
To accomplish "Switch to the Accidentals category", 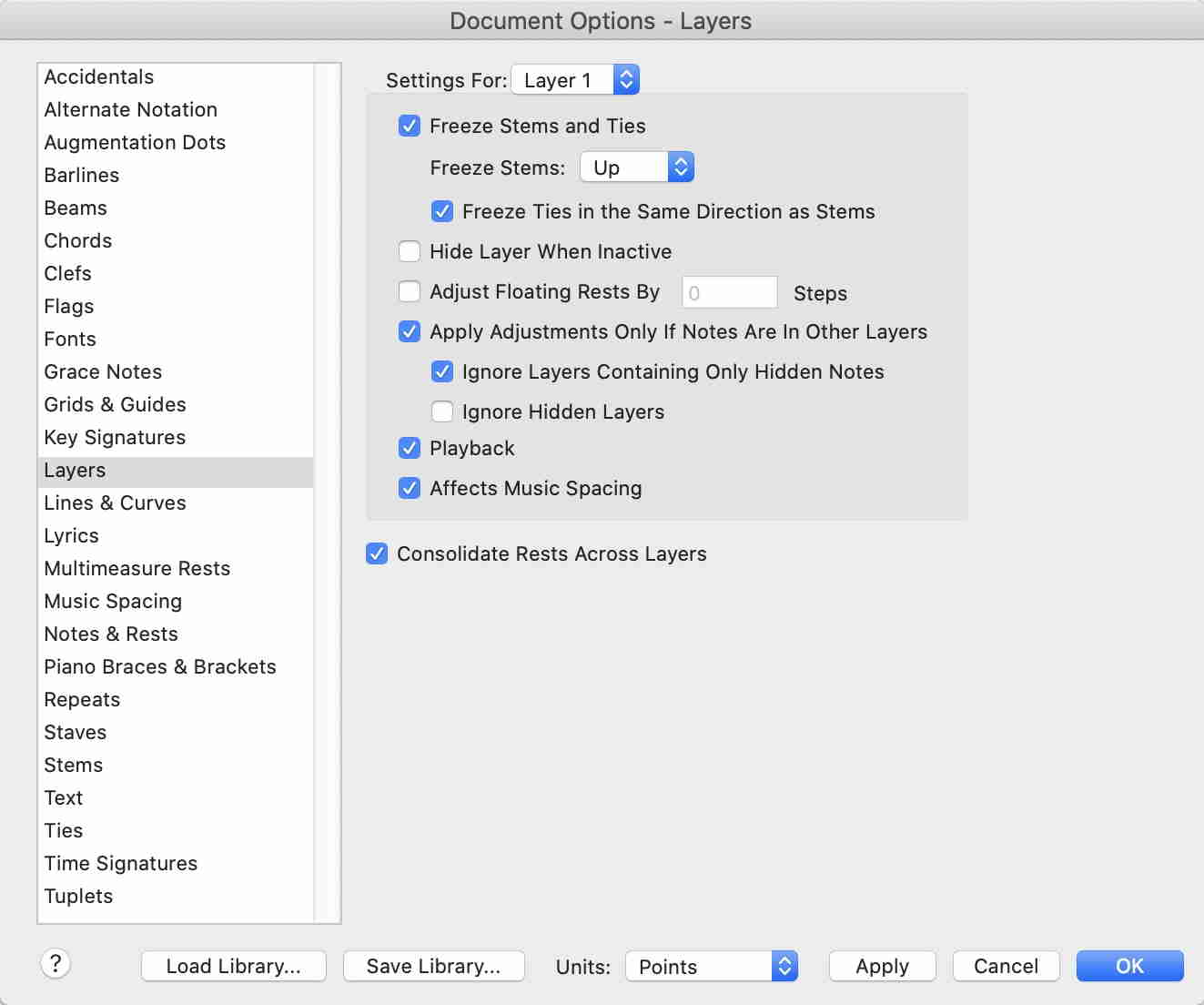I will pos(98,76).
